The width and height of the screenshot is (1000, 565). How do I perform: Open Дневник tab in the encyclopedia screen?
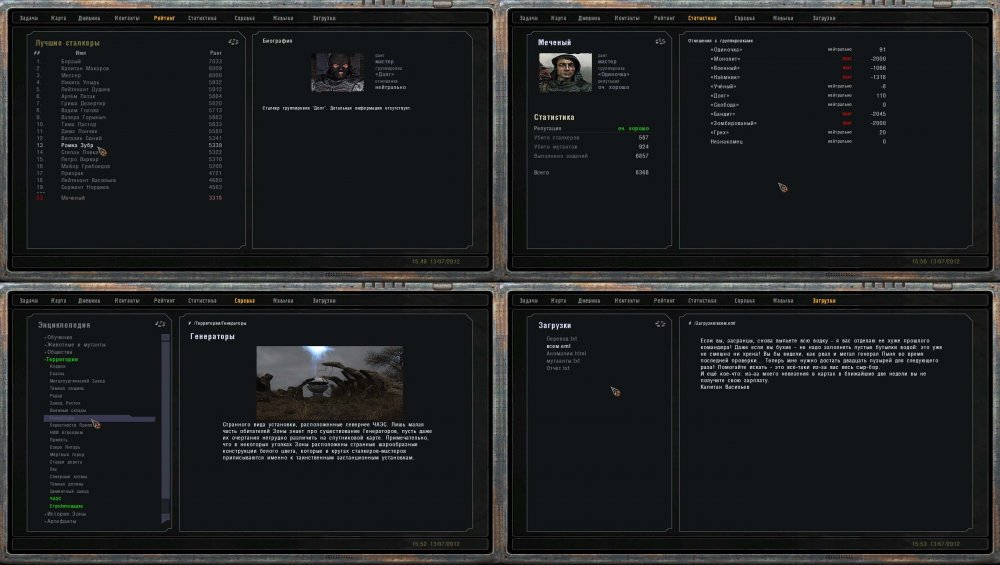click(89, 300)
